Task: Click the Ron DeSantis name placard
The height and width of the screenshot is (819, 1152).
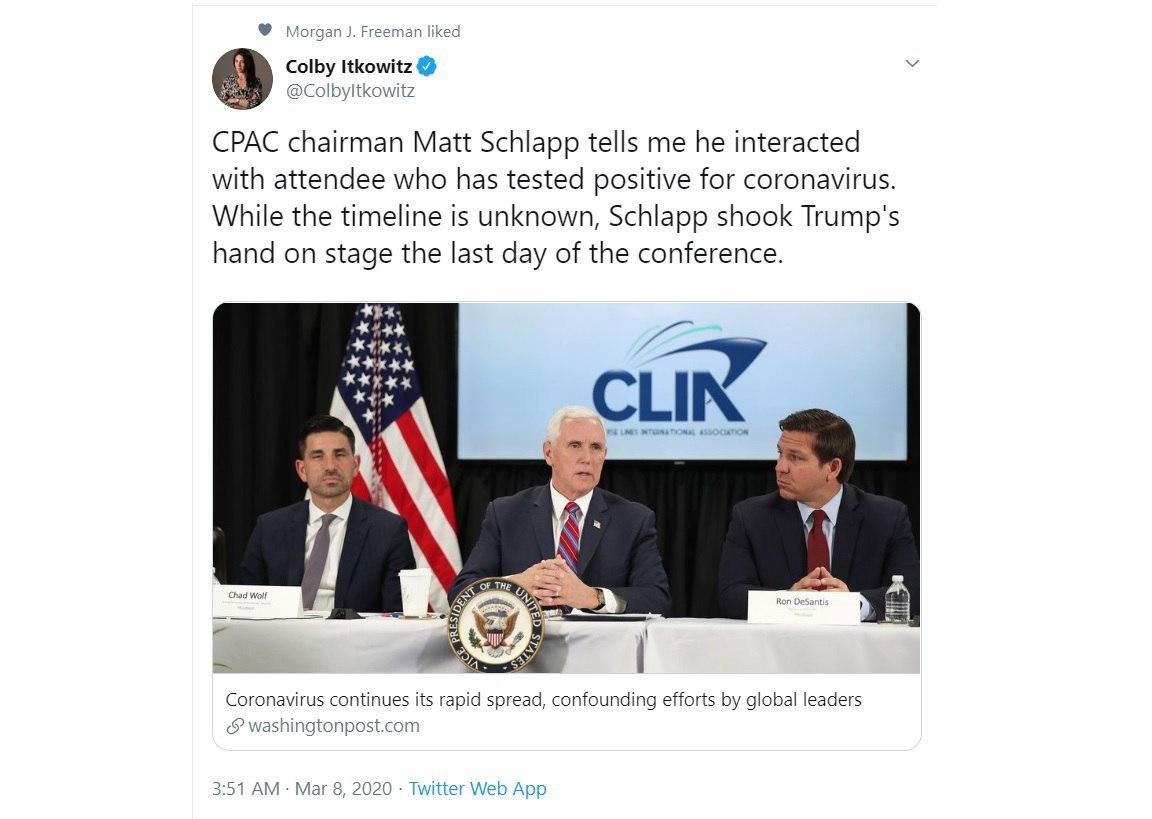Action: point(803,607)
